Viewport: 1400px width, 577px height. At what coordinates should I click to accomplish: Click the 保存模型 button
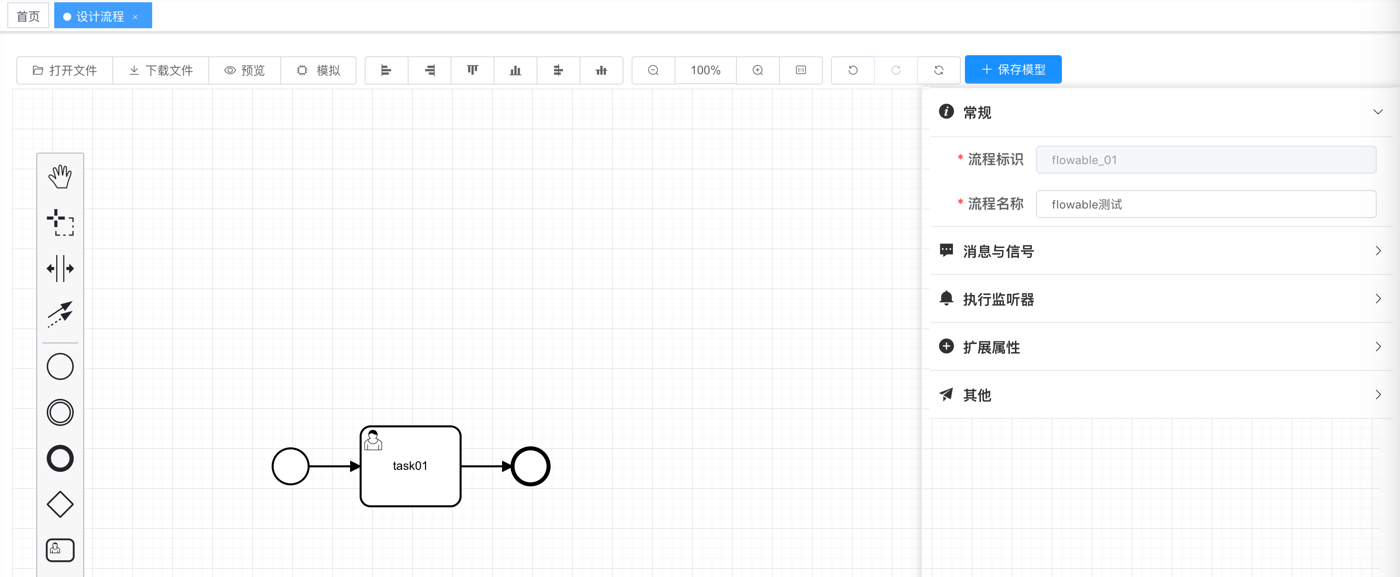pos(1013,70)
